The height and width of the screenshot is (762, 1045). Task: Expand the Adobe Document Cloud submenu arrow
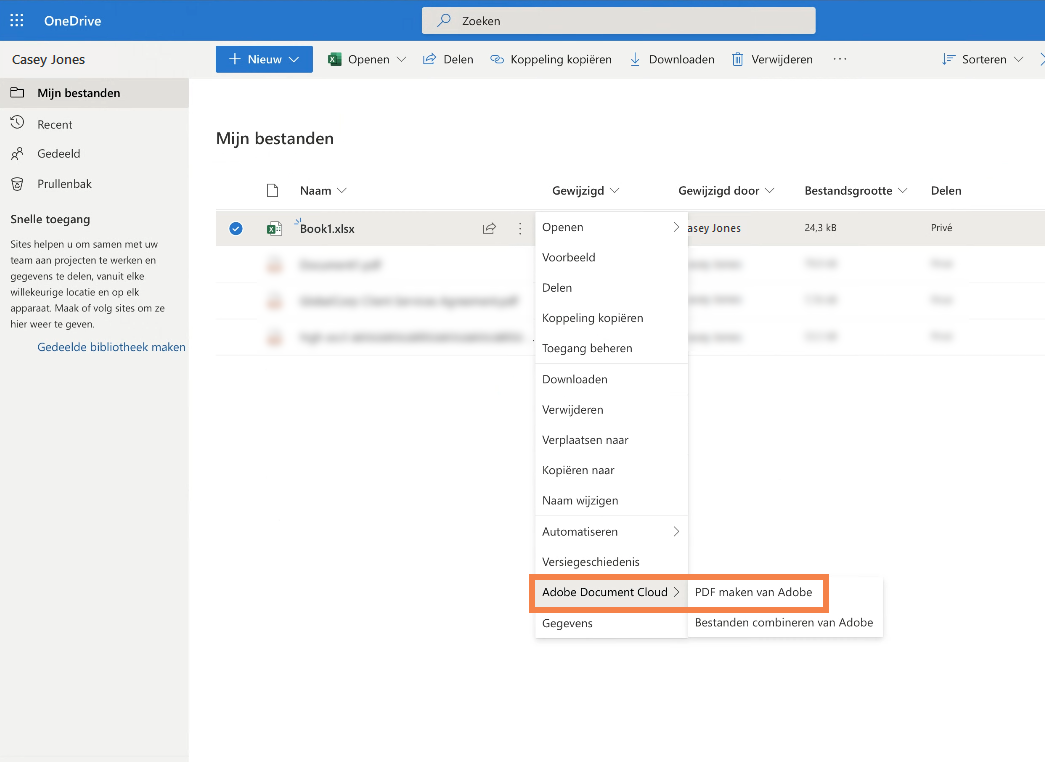(676, 592)
